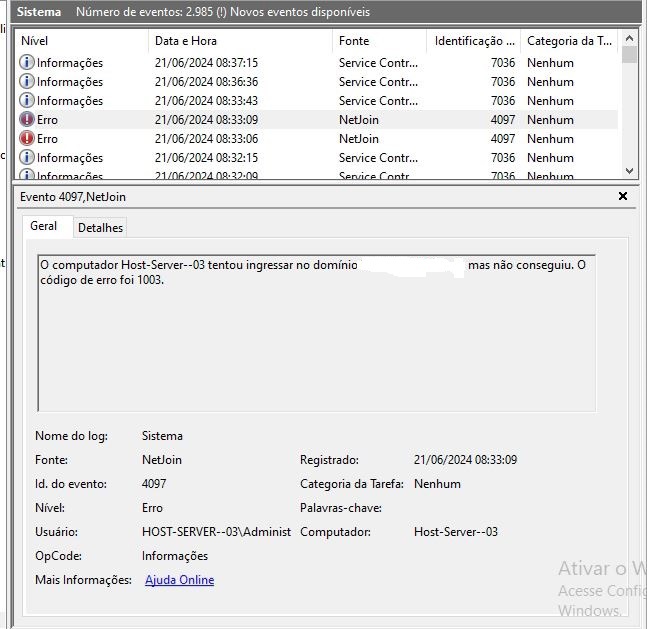Click Nome do log value Sistema

162,436
